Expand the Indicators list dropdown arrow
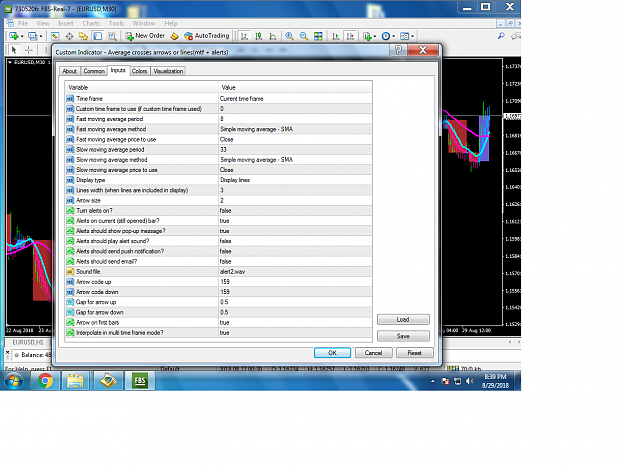The image size is (625, 468). [375, 36]
